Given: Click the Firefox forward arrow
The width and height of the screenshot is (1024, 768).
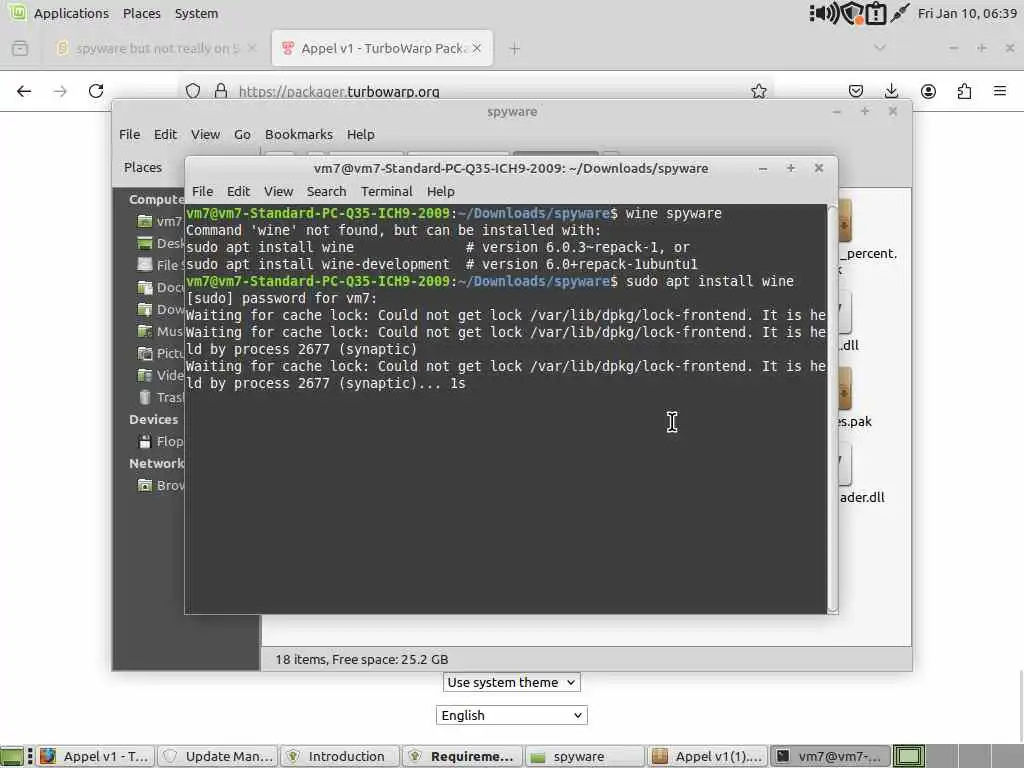Looking at the screenshot, I should pos(60,91).
